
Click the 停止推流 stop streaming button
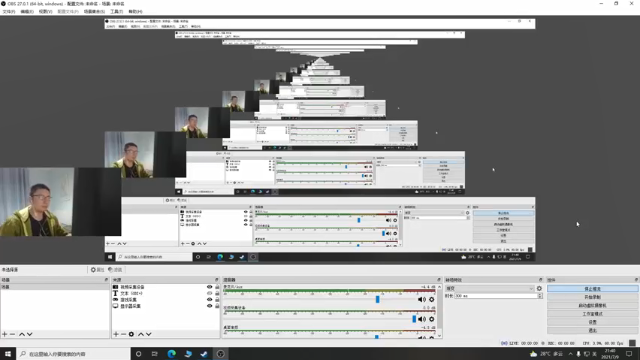(593, 289)
